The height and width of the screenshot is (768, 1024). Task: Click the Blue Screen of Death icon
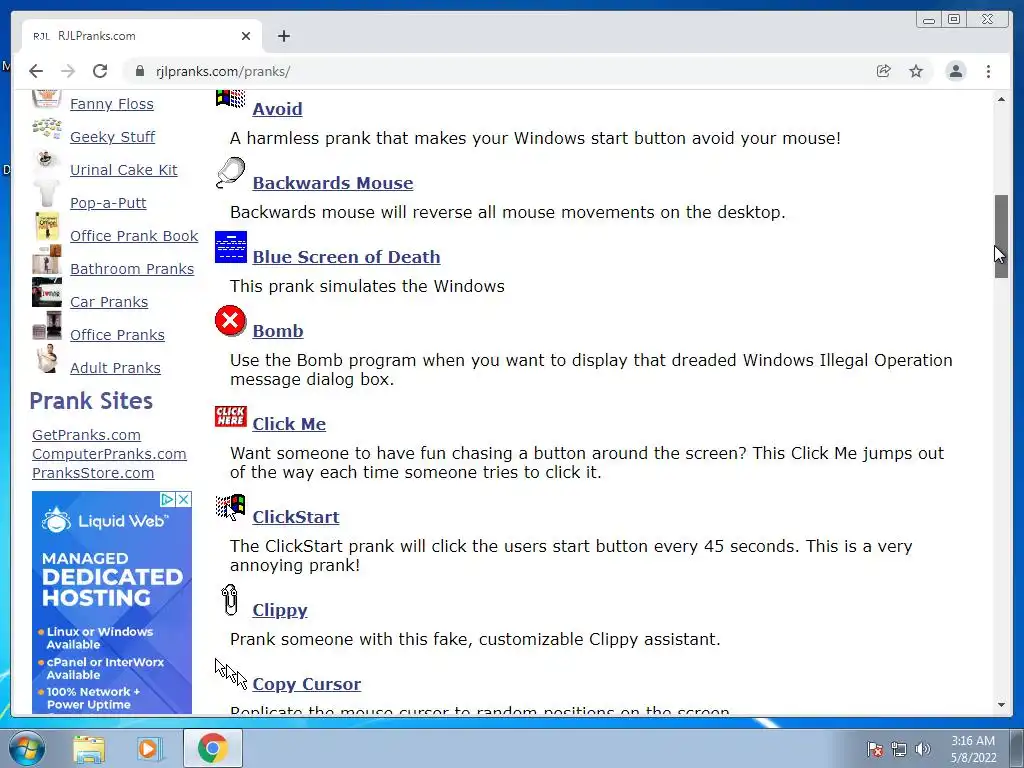[231, 247]
